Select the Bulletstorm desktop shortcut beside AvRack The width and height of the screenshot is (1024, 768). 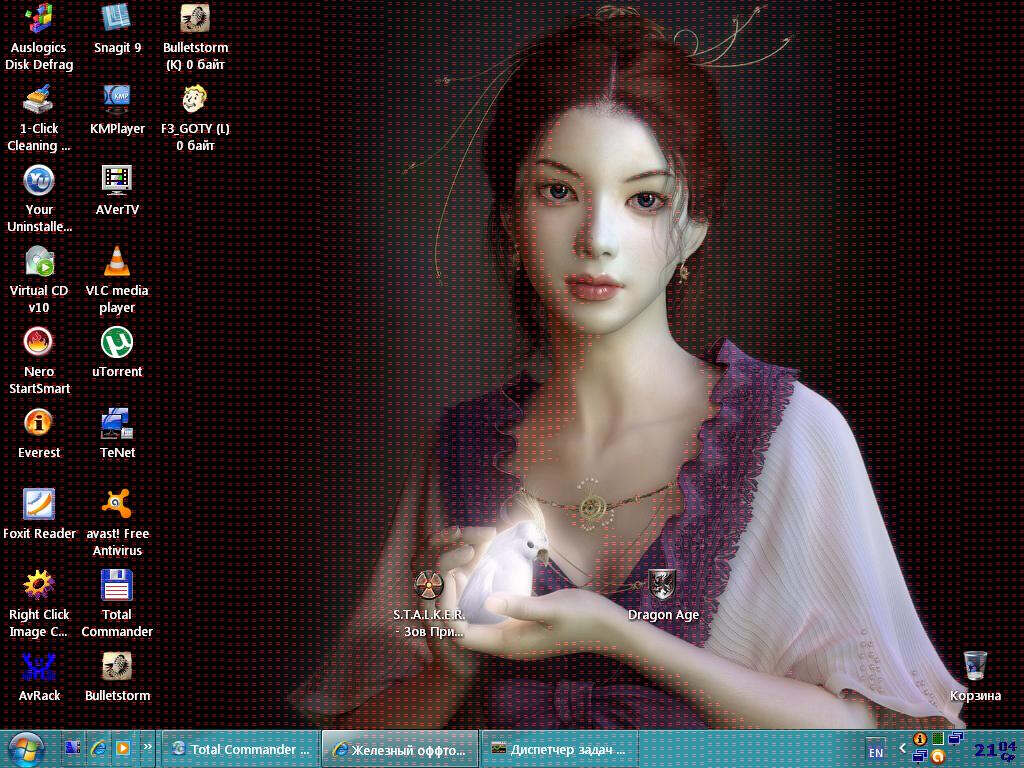(x=118, y=677)
